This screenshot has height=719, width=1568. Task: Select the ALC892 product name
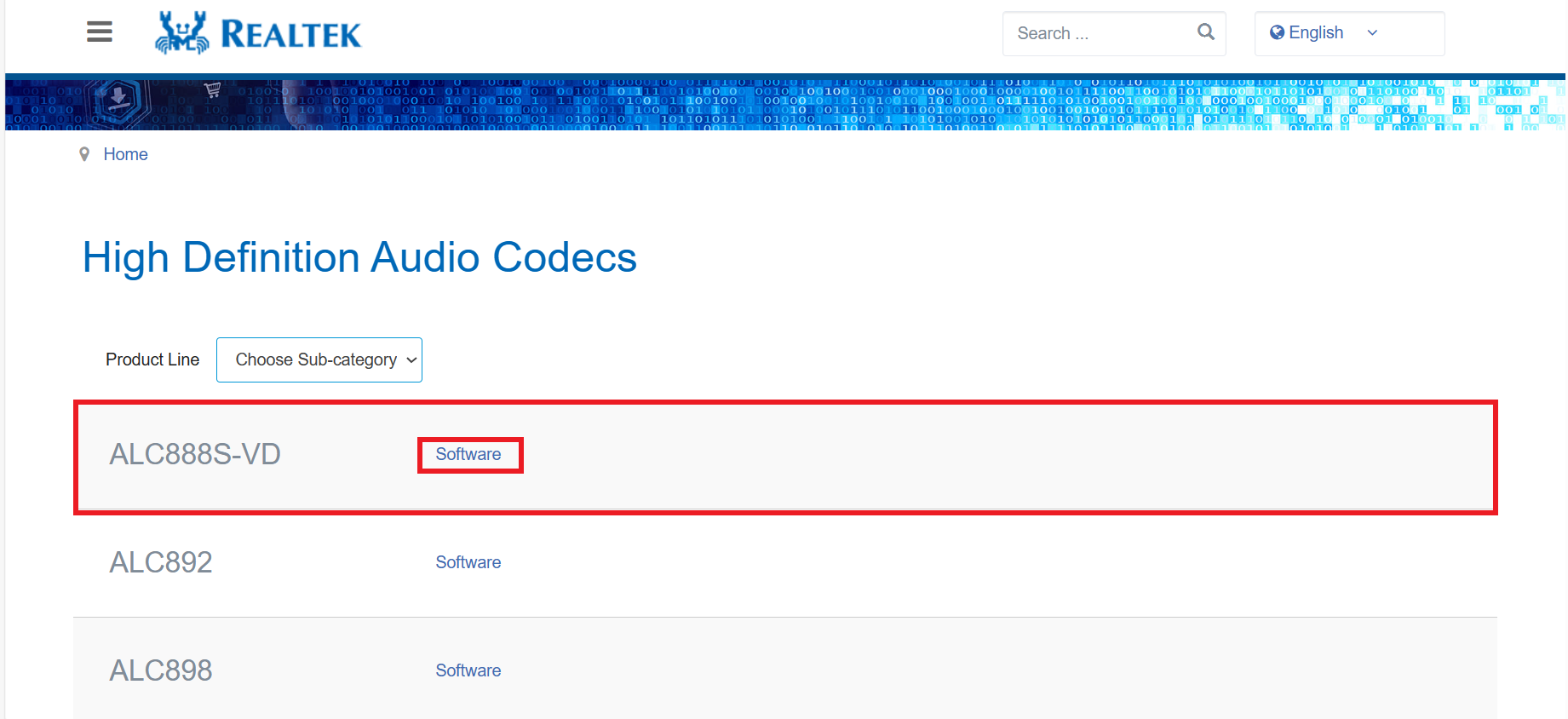click(161, 562)
